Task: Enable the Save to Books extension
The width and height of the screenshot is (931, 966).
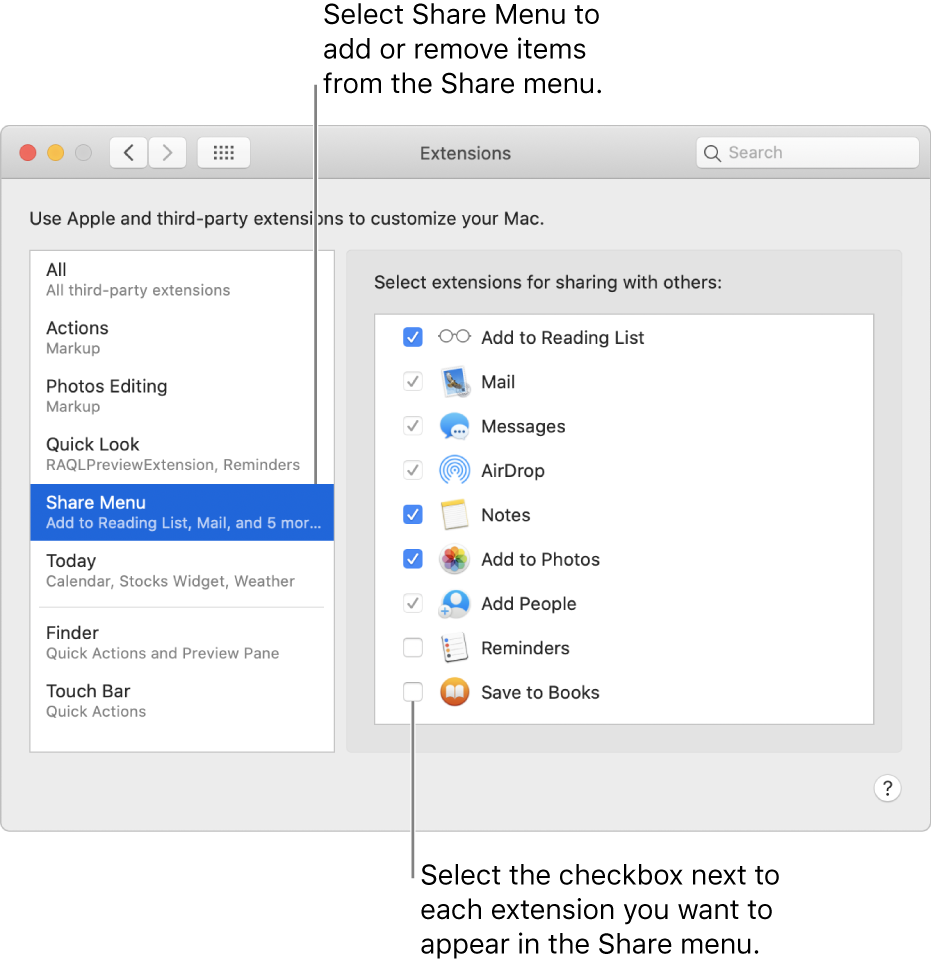Action: click(413, 692)
